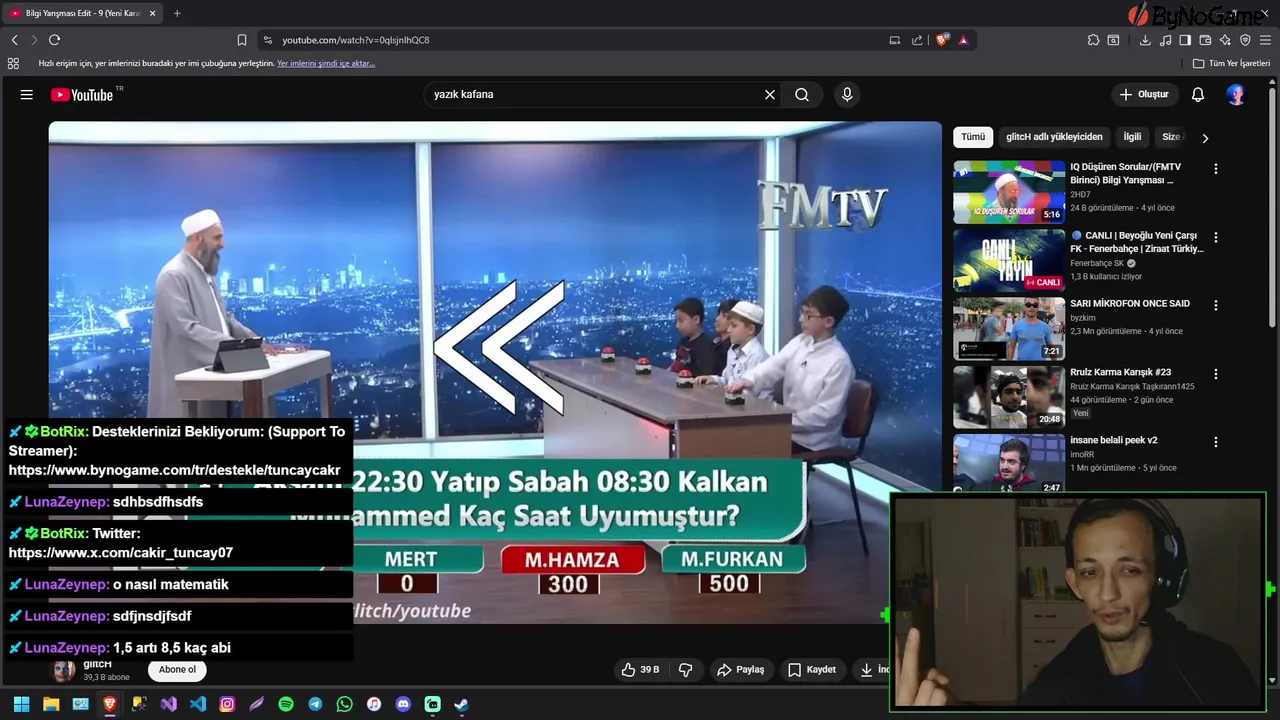Open the Brave Leo AI sparkle icon
1280x720 pixels.
[1225, 40]
